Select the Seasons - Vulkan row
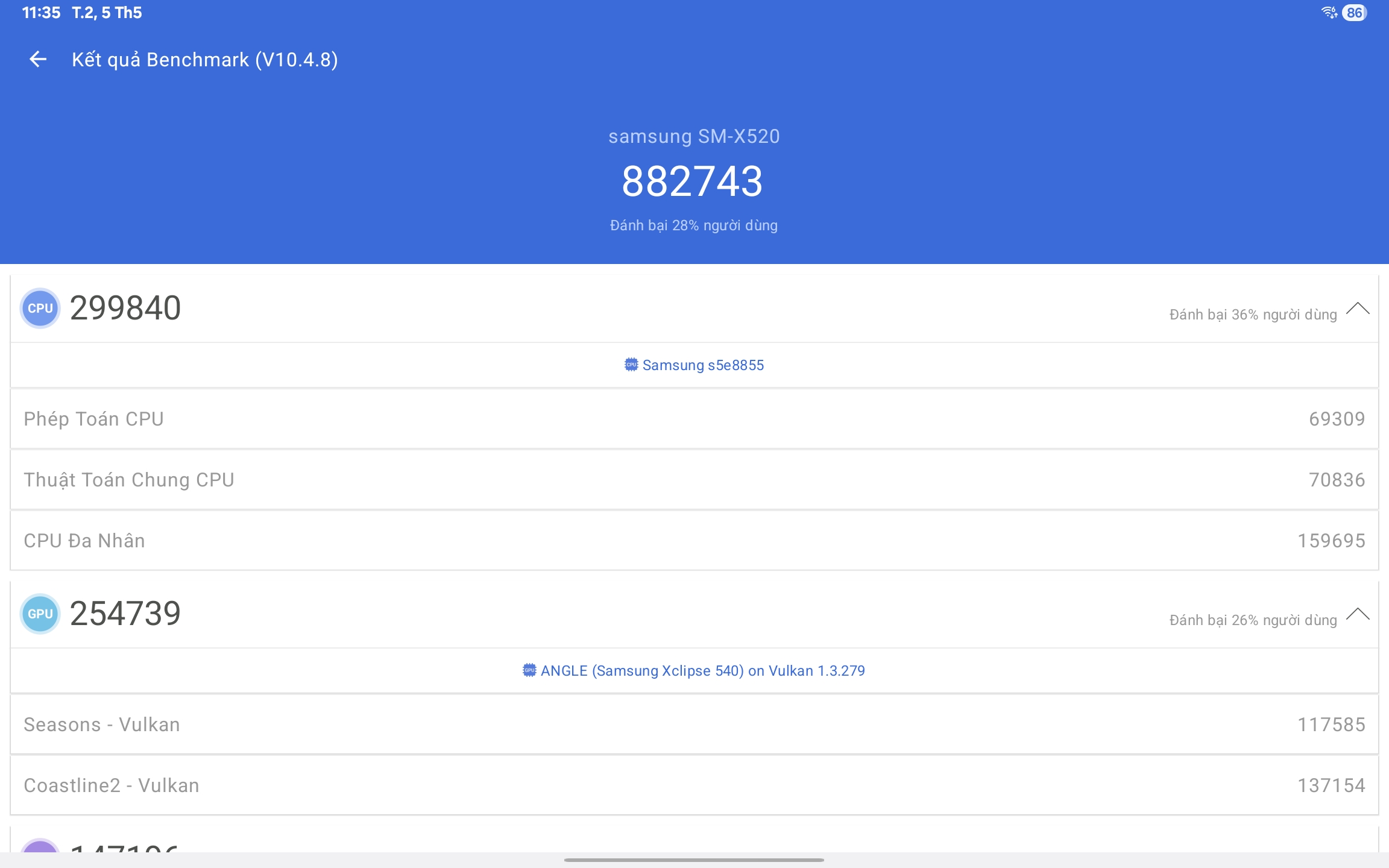 (x=694, y=725)
